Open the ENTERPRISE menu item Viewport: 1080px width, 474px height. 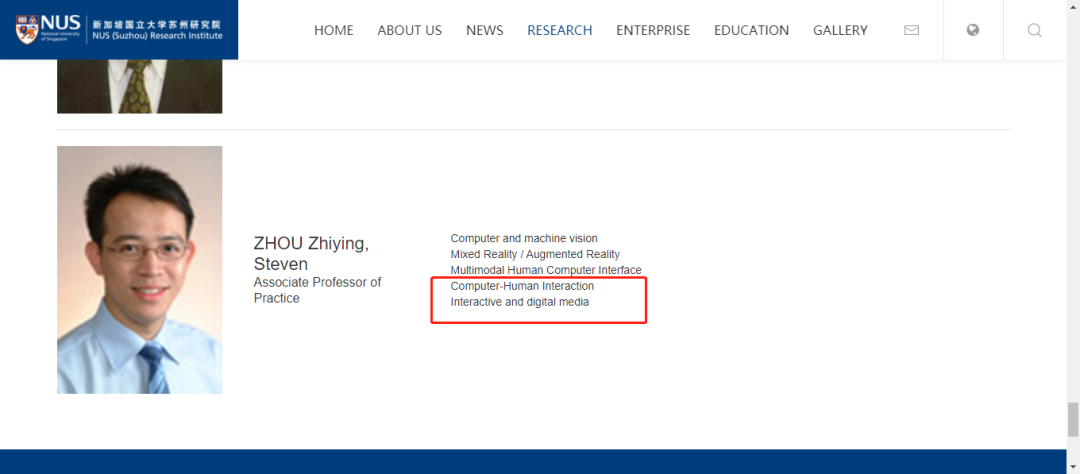coord(652,30)
